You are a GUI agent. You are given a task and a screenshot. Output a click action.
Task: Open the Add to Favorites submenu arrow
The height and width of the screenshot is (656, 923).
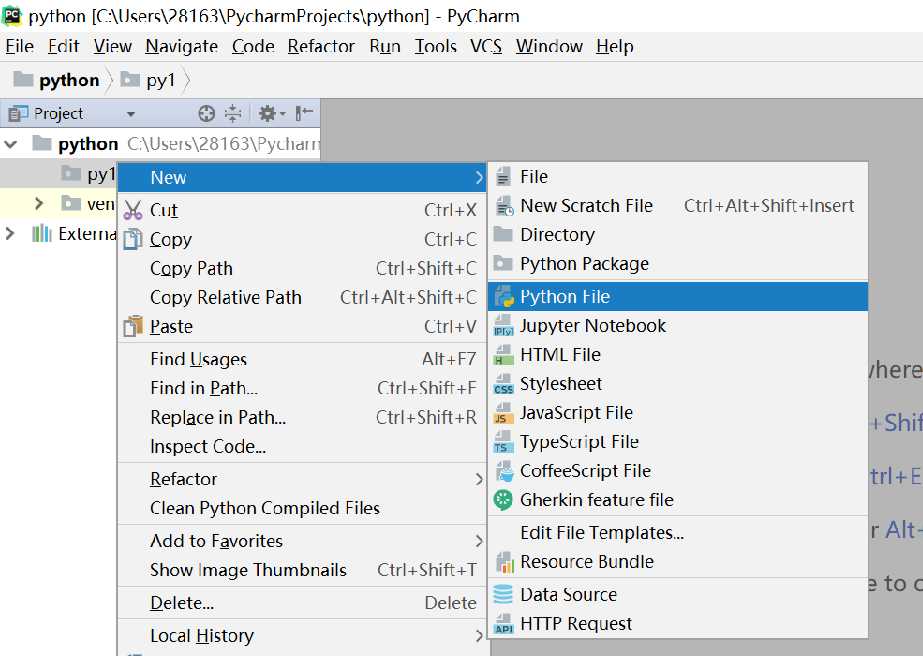tap(479, 541)
